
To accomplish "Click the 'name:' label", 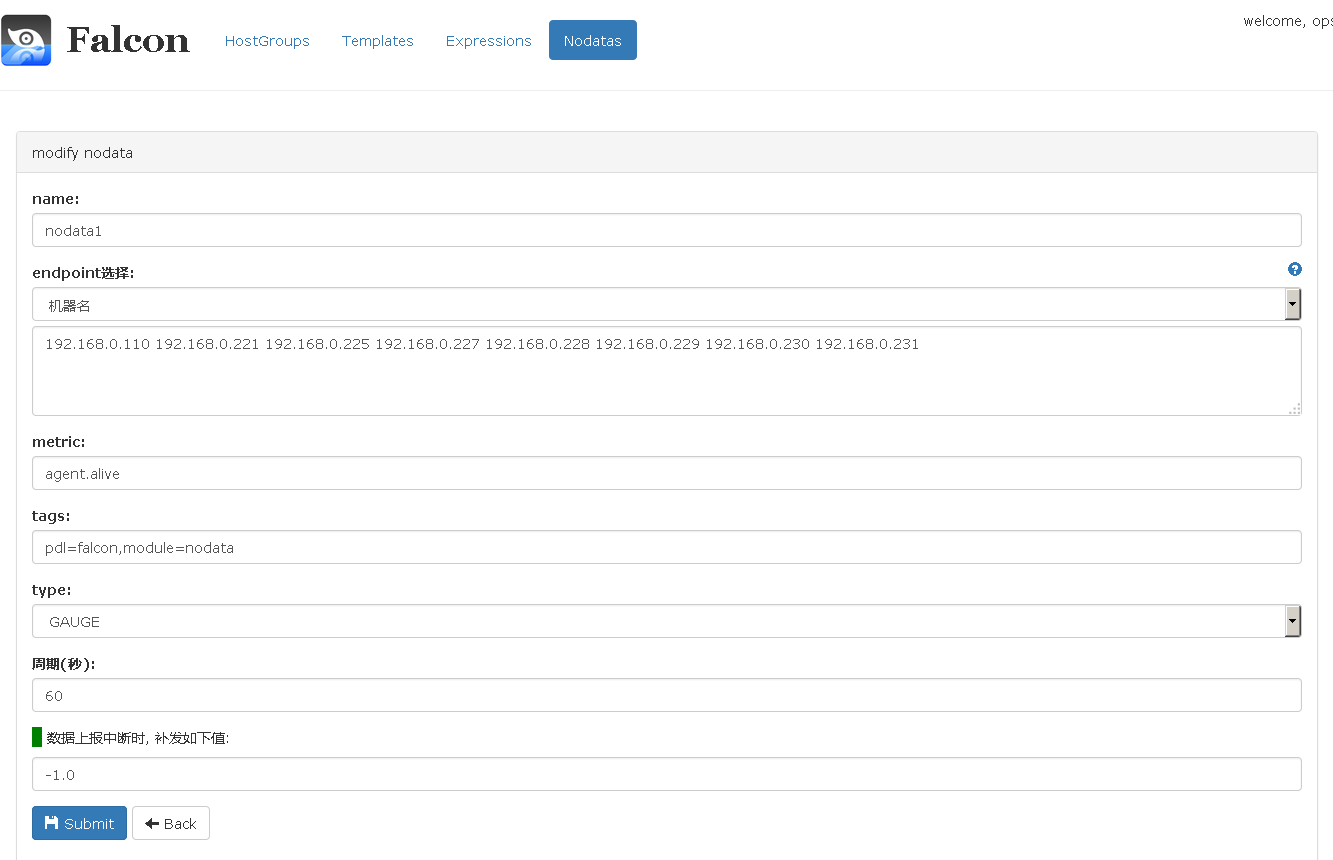I will [56, 199].
